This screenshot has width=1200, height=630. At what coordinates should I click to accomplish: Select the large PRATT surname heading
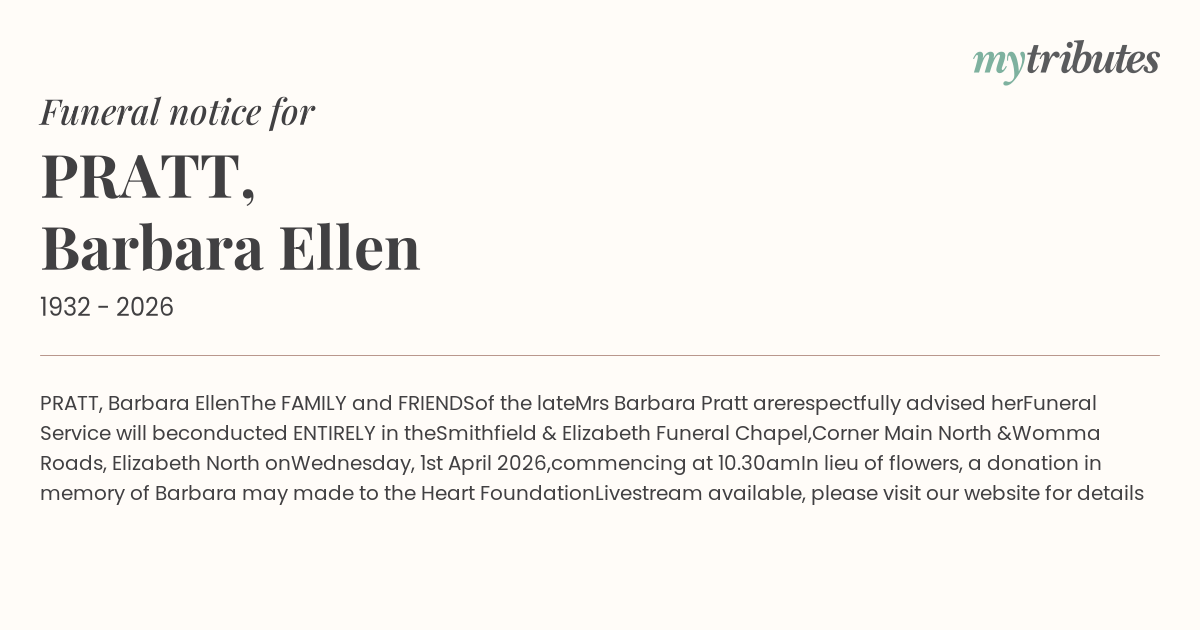[x=148, y=176]
